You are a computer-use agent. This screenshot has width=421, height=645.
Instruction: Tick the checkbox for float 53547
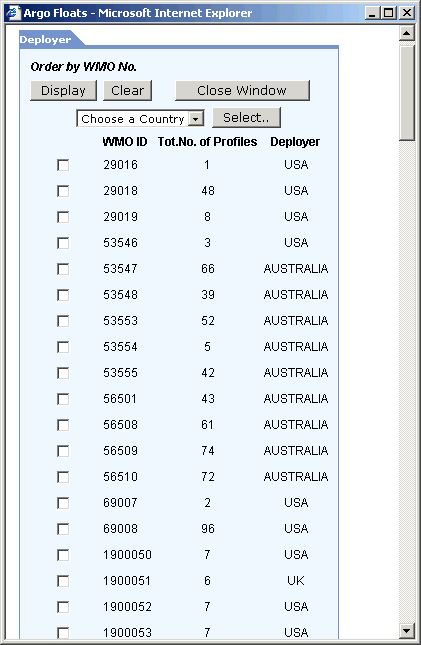(63, 269)
